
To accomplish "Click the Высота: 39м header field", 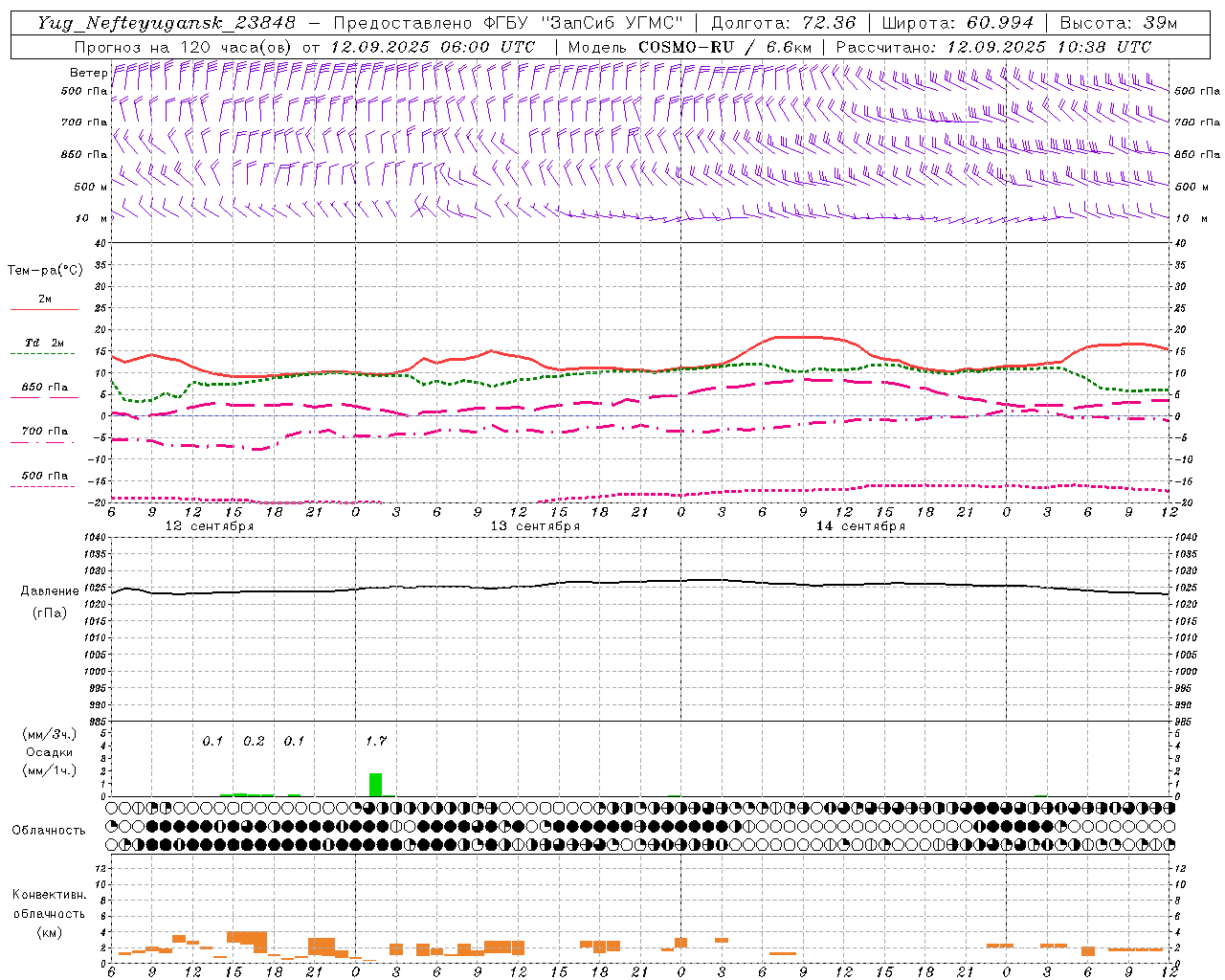I will click(x=1119, y=23).
